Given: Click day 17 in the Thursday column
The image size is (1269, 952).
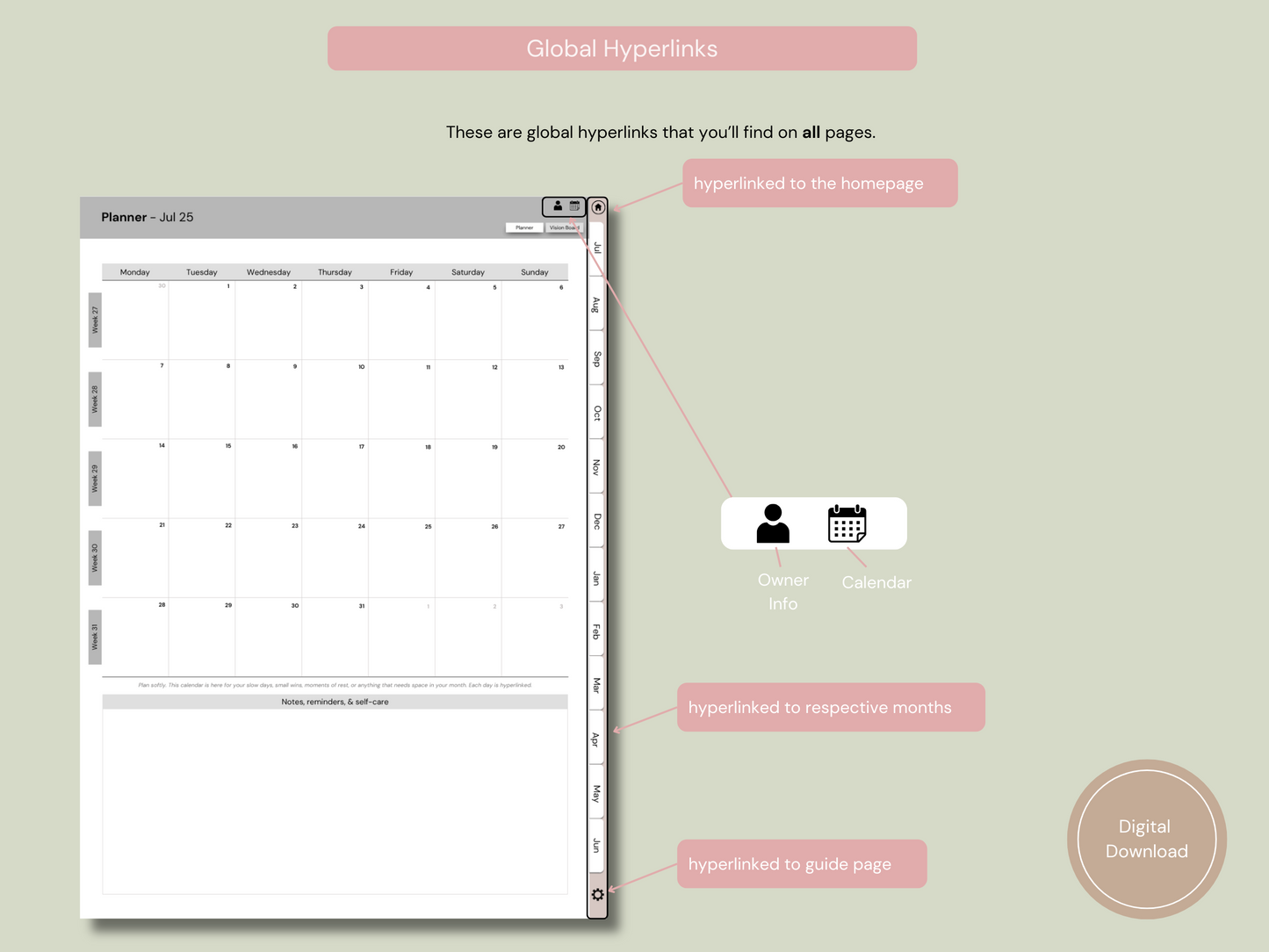Looking at the screenshot, I should click(335, 479).
